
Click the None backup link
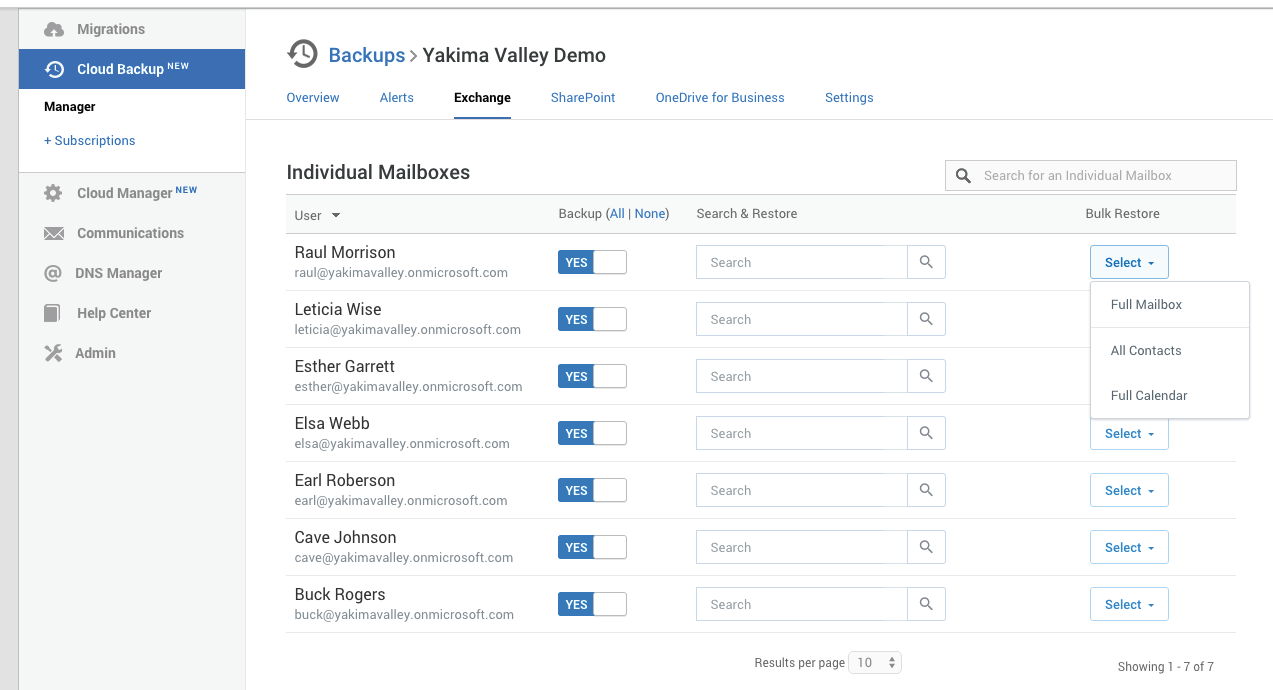click(650, 213)
